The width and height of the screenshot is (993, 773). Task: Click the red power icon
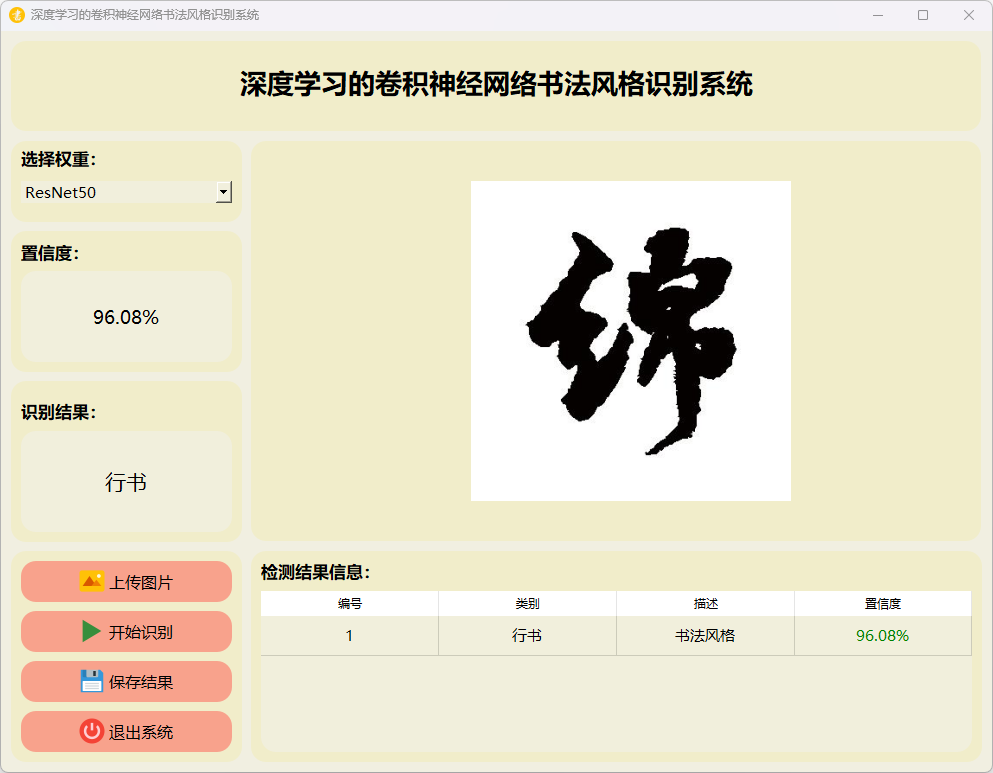pos(92,732)
